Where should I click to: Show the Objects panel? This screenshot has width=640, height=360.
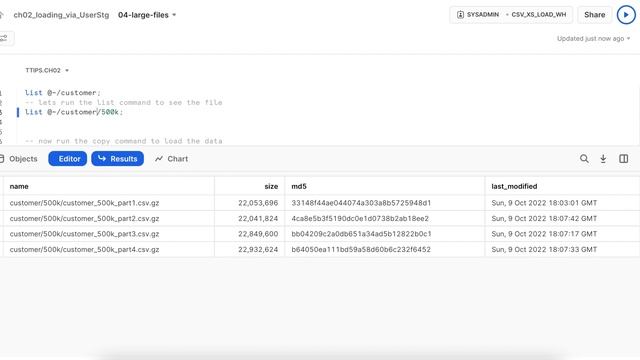tap(19, 159)
